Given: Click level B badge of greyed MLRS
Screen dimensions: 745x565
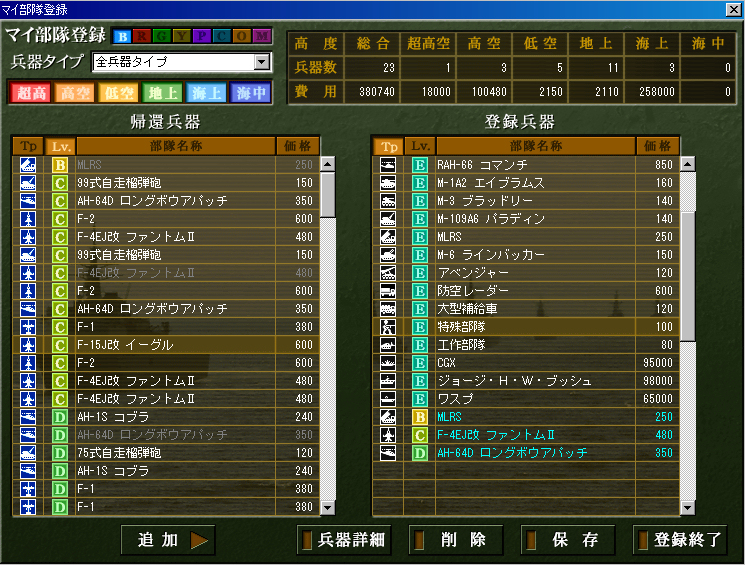Looking at the screenshot, I should (x=60, y=165).
